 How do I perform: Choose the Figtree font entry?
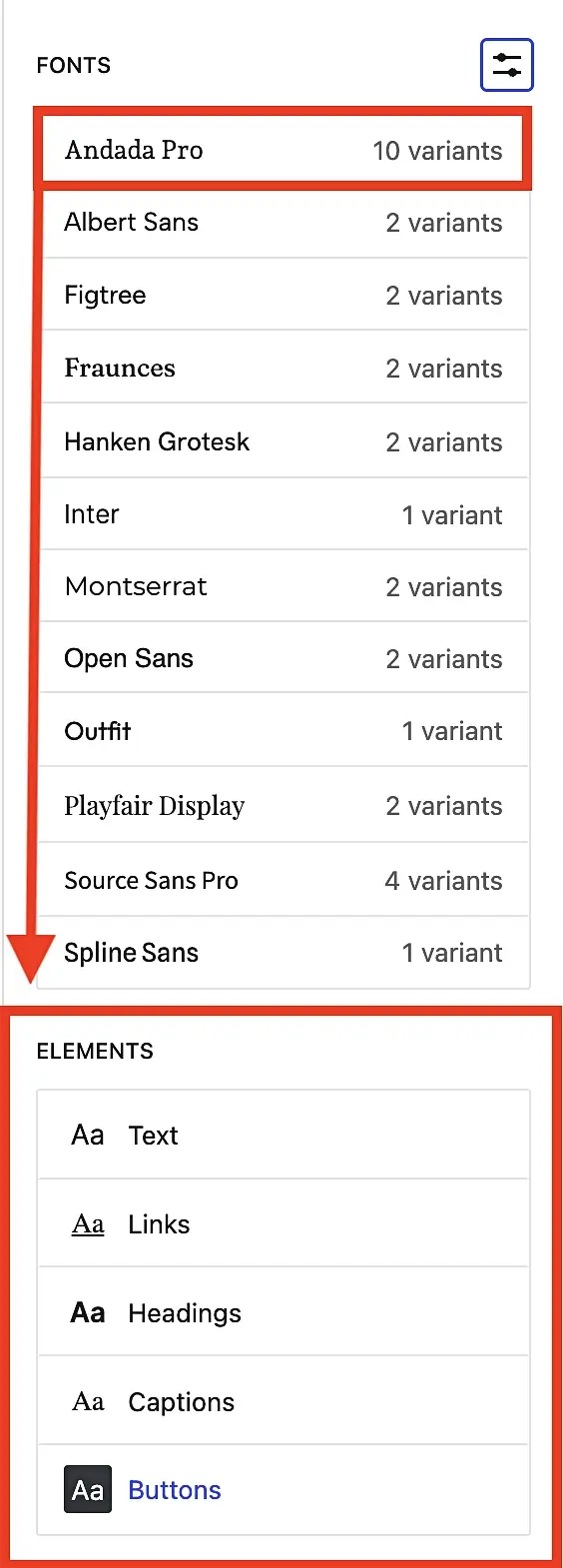pyautogui.click(x=283, y=295)
